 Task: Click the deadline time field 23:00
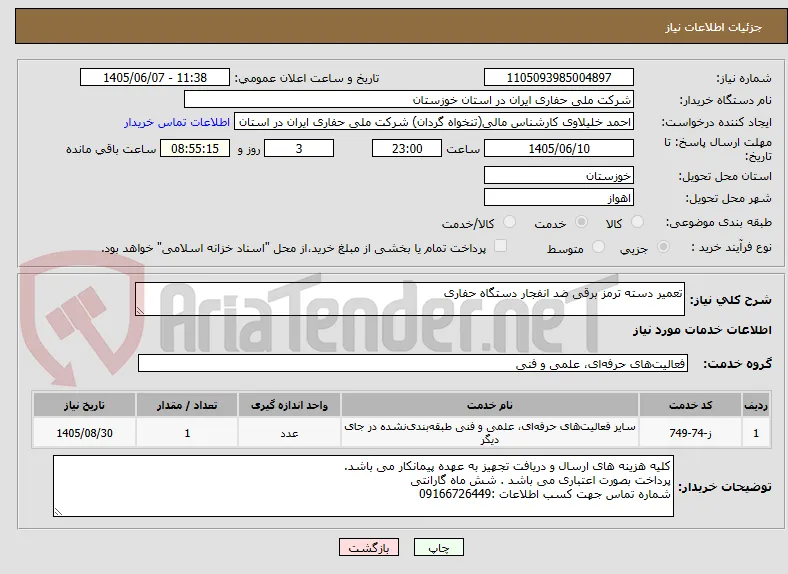[407, 148]
